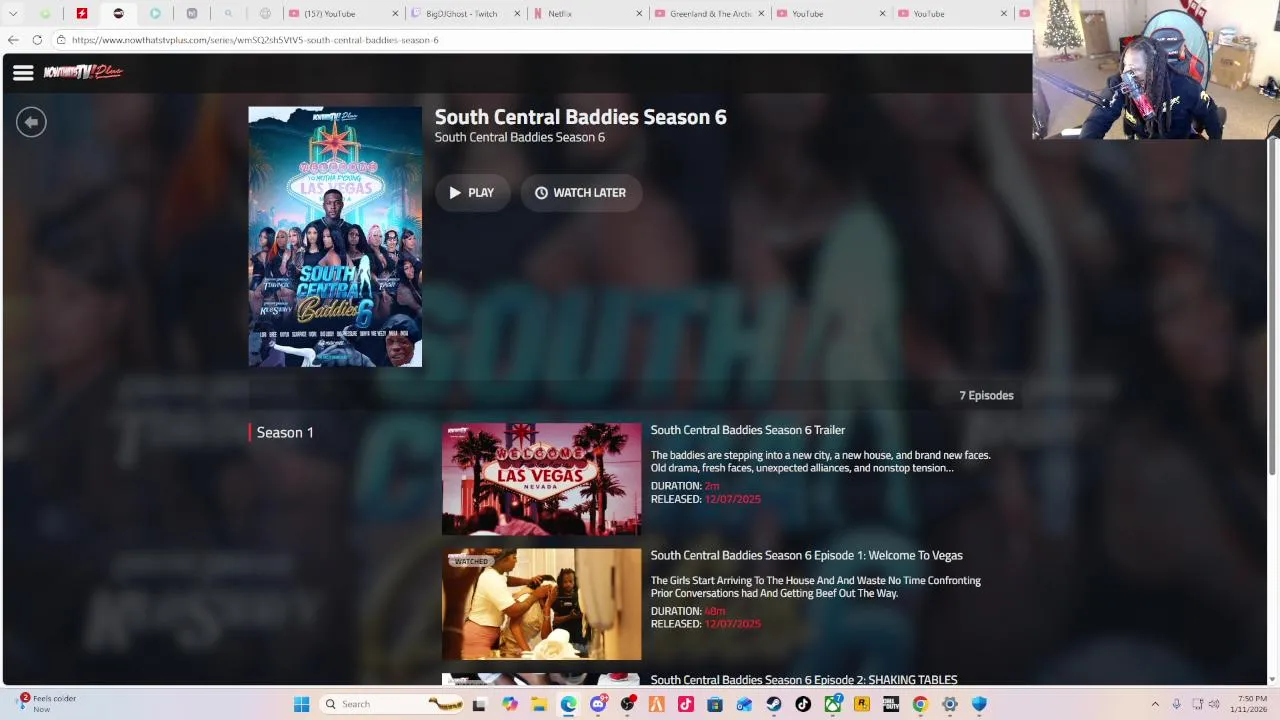Switch to the pinned red lightning-bolt tab
This screenshot has width=1280, height=720.
tap(82, 14)
